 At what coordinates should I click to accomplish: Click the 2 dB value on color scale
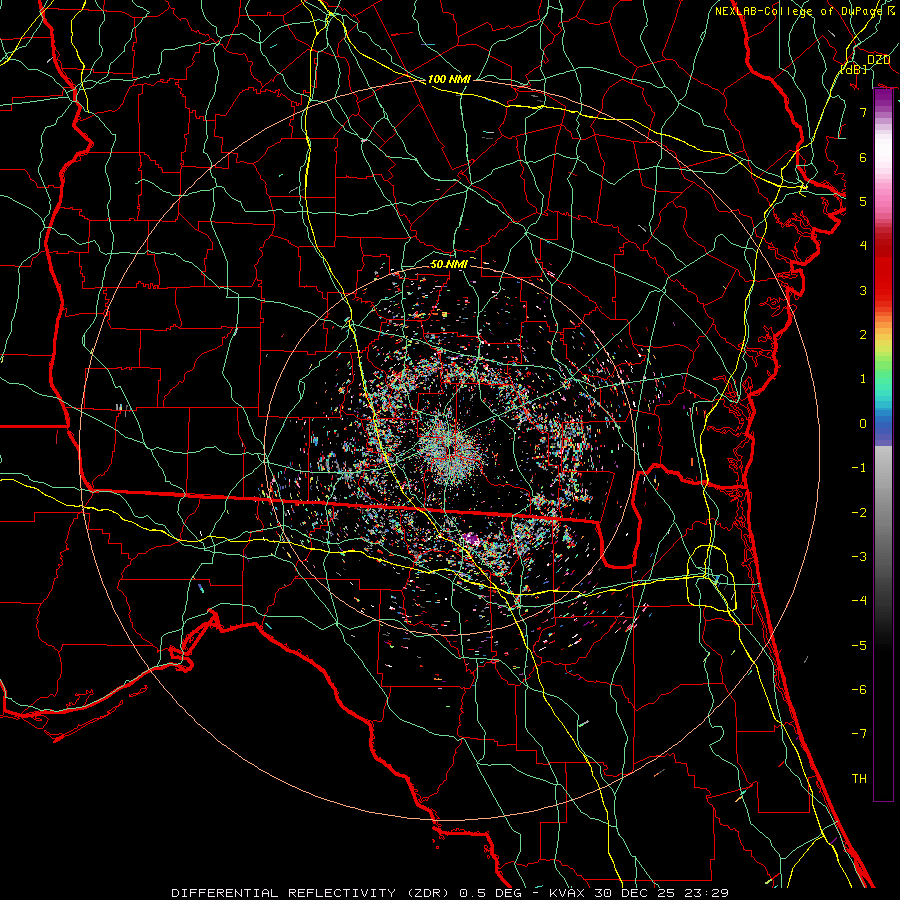863,335
